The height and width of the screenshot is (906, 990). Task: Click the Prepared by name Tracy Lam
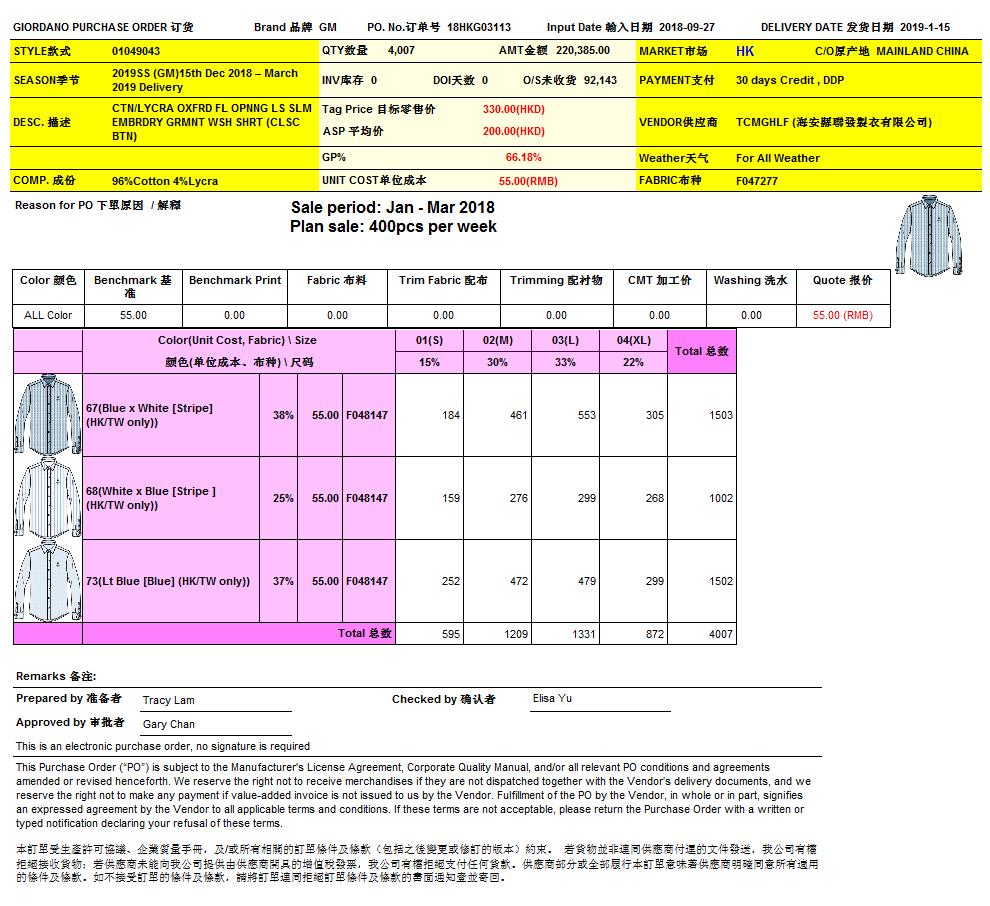pyautogui.click(x=168, y=701)
